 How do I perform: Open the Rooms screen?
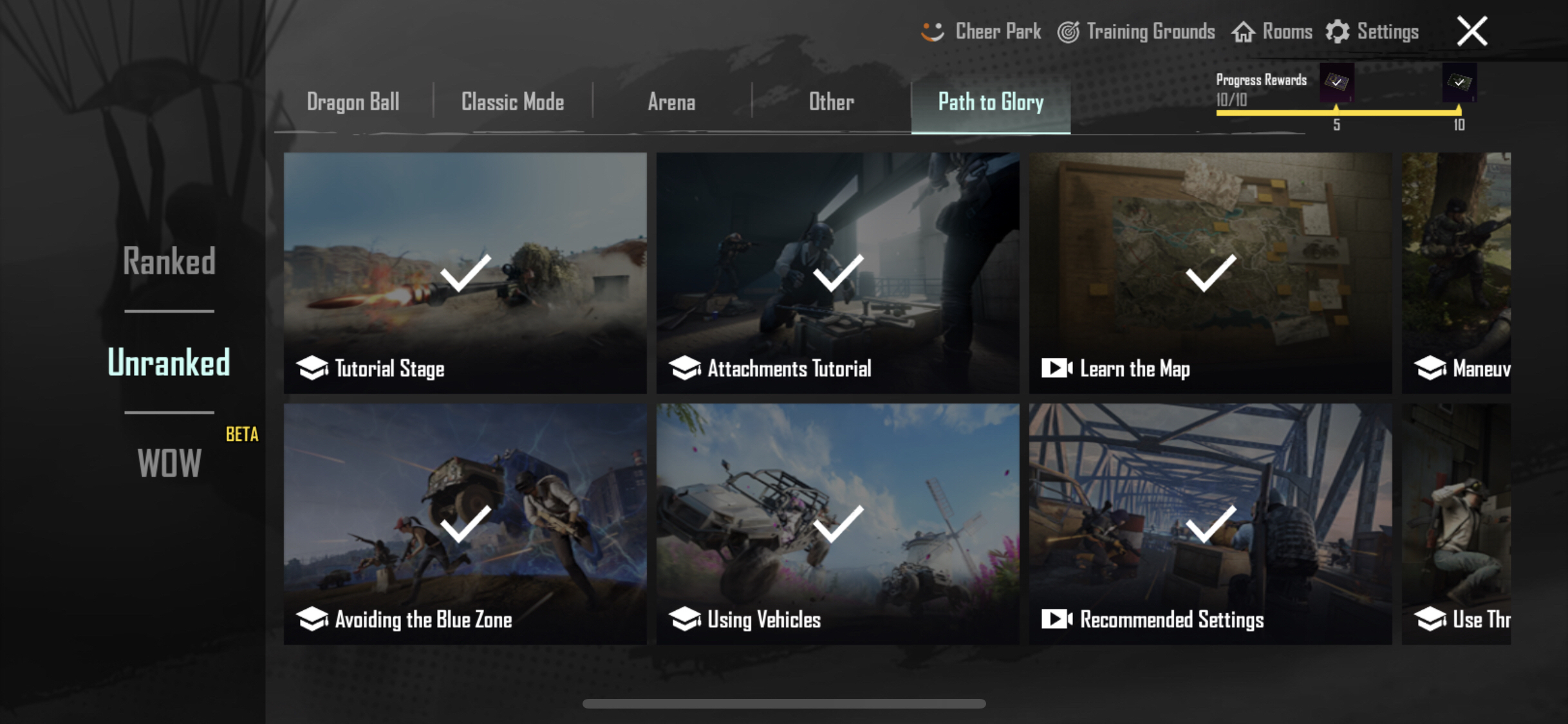pos(1273,31)
